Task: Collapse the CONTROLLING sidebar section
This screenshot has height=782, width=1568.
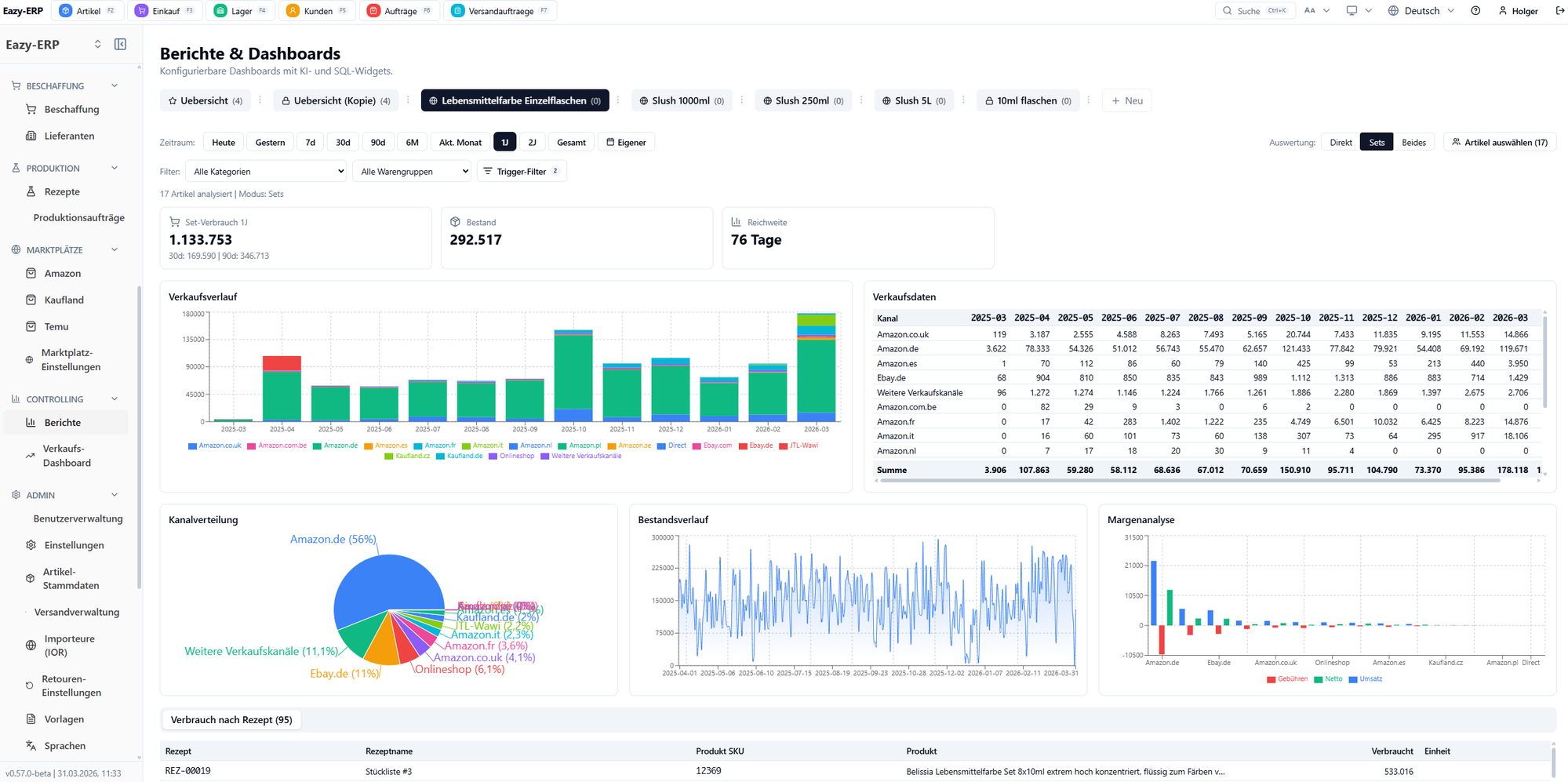Action: [x=115, y=398]
